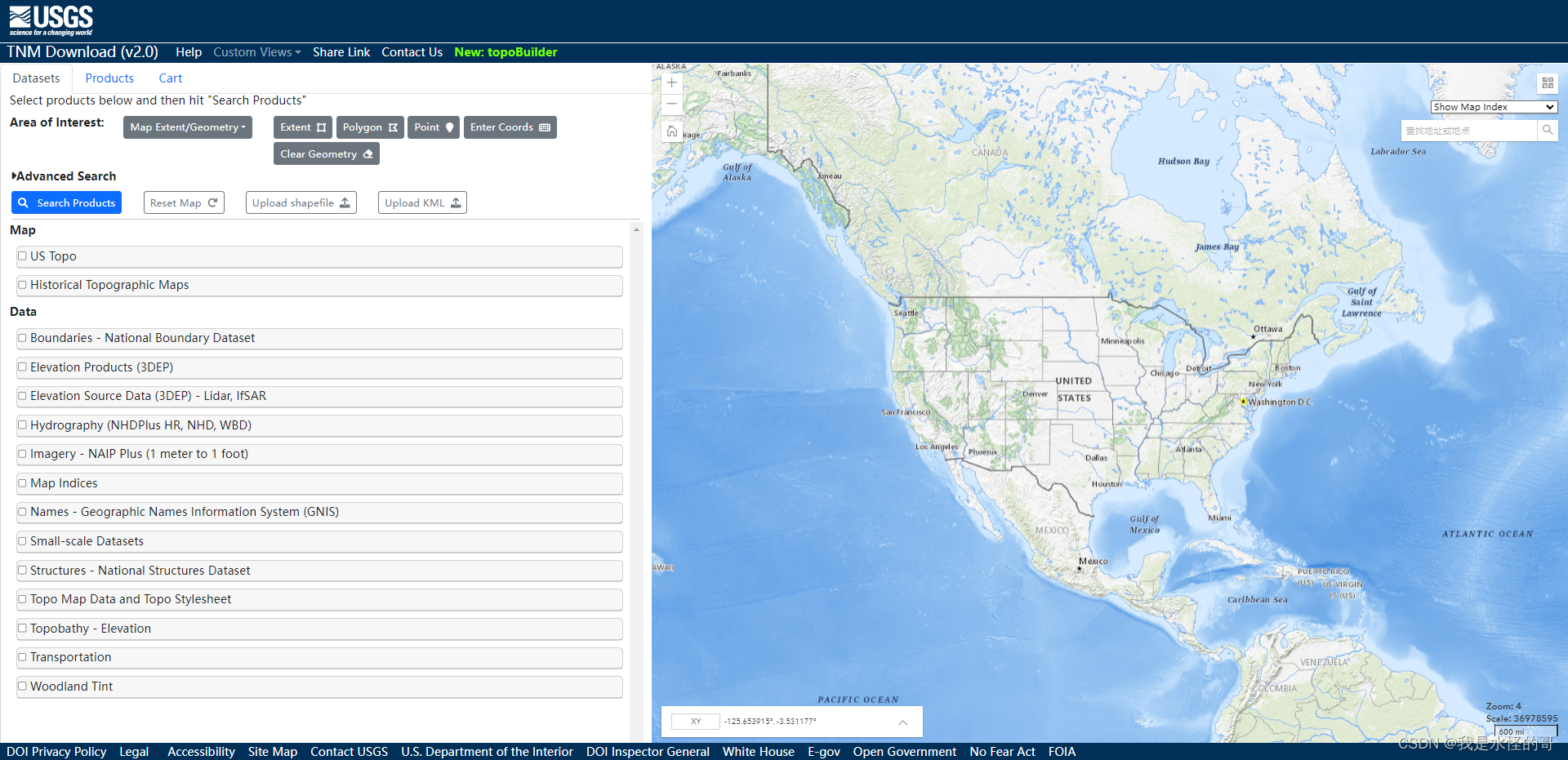Open the Accessibility footer link
1568x760 pixels.
tap(201, 752)
